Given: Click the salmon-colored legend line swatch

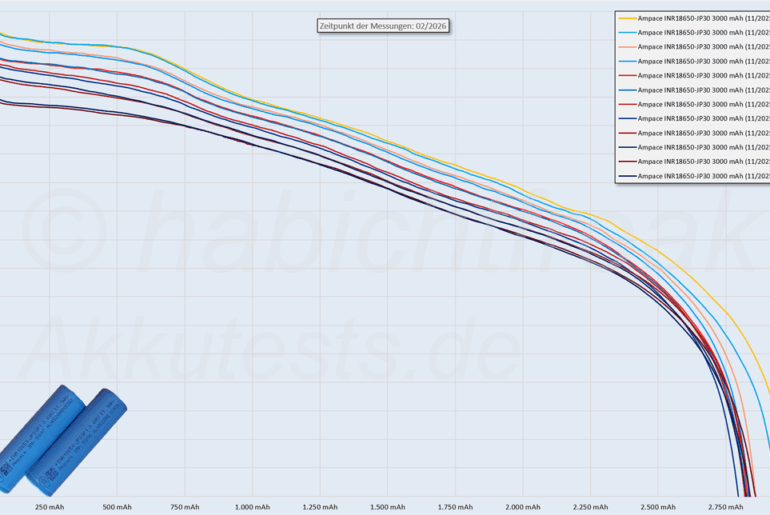Looking at the screenshot, I should pyautogui.click(x=627, y=47).
